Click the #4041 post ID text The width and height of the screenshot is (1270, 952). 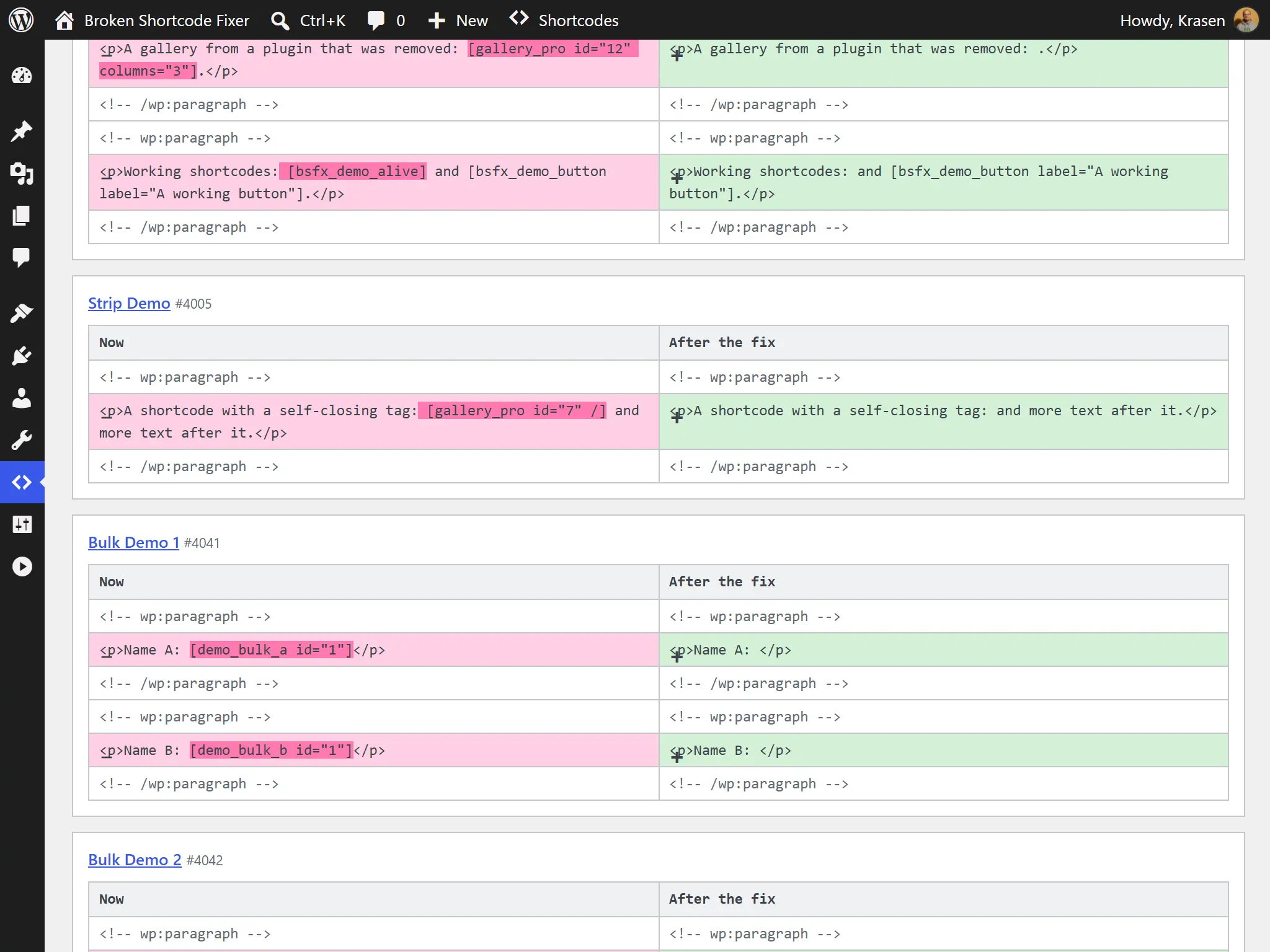[x=202, y=543]
